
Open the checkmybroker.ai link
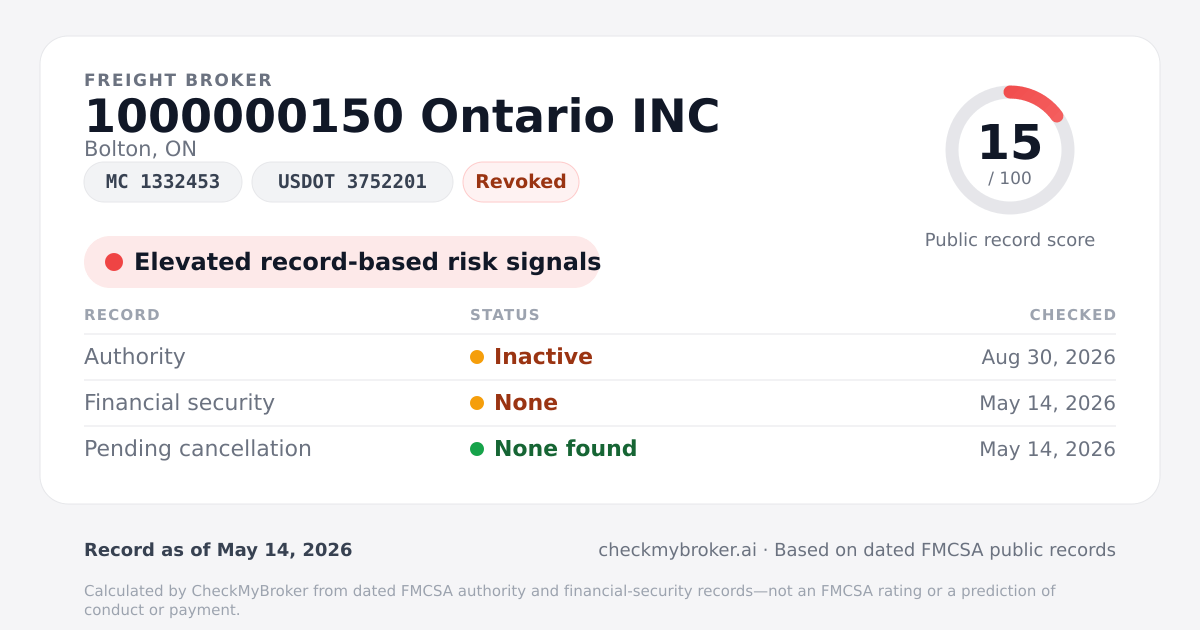pos(677,550)
